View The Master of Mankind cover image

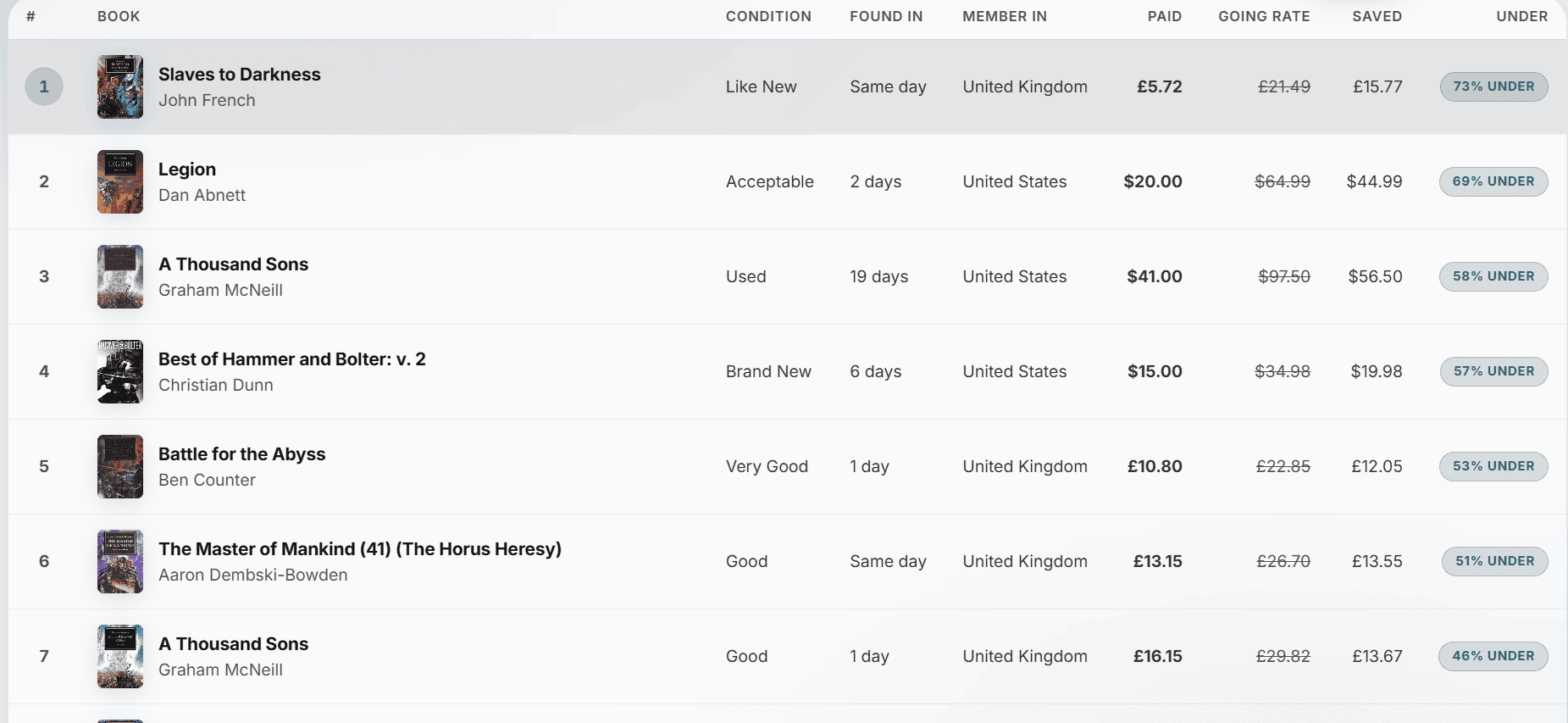coord(120,561)
